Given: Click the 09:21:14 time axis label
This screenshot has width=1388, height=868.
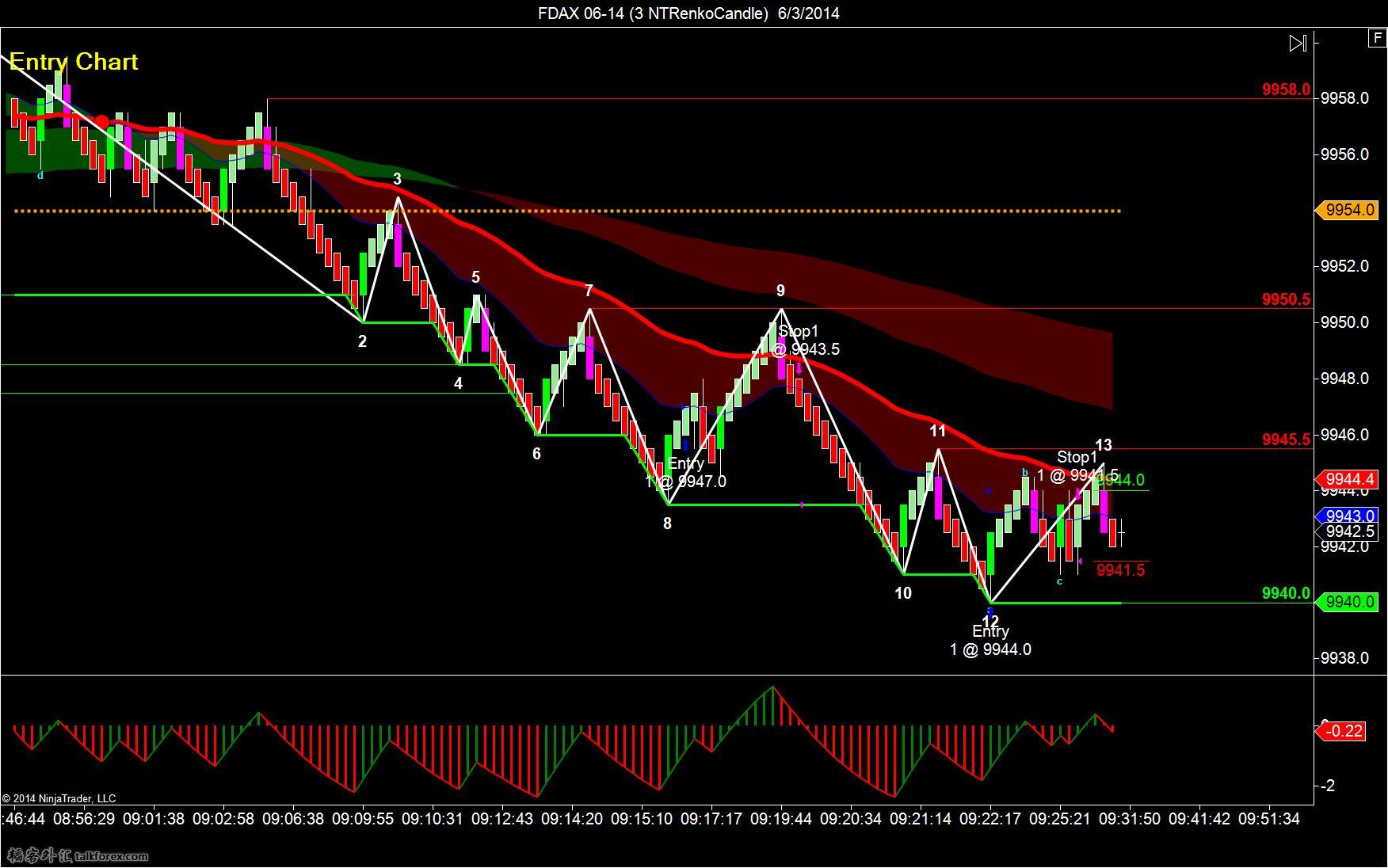Looking at the screenshot, I should [x=921, y=819].
